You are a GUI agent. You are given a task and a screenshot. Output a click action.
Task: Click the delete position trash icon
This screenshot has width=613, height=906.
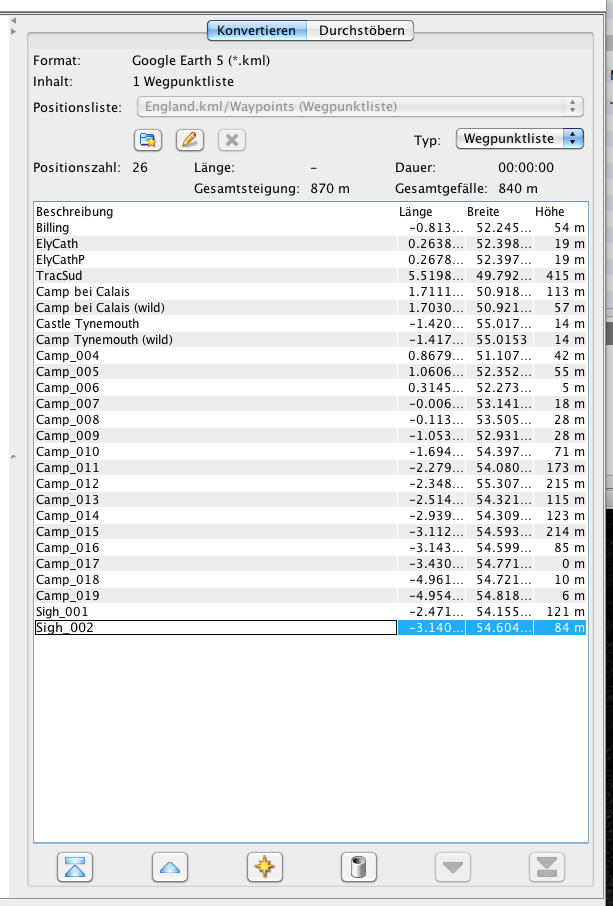point(358,867)
